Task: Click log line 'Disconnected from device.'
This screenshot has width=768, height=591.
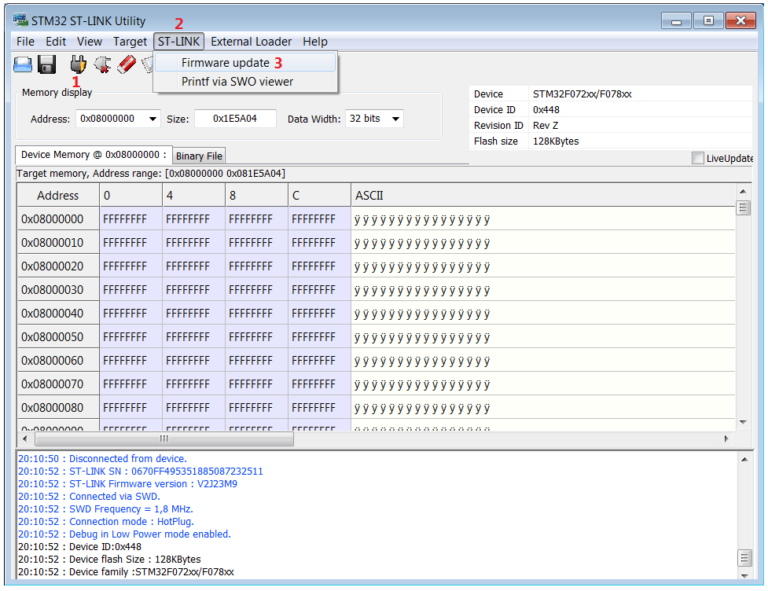Action: click(x=102, y=458)
